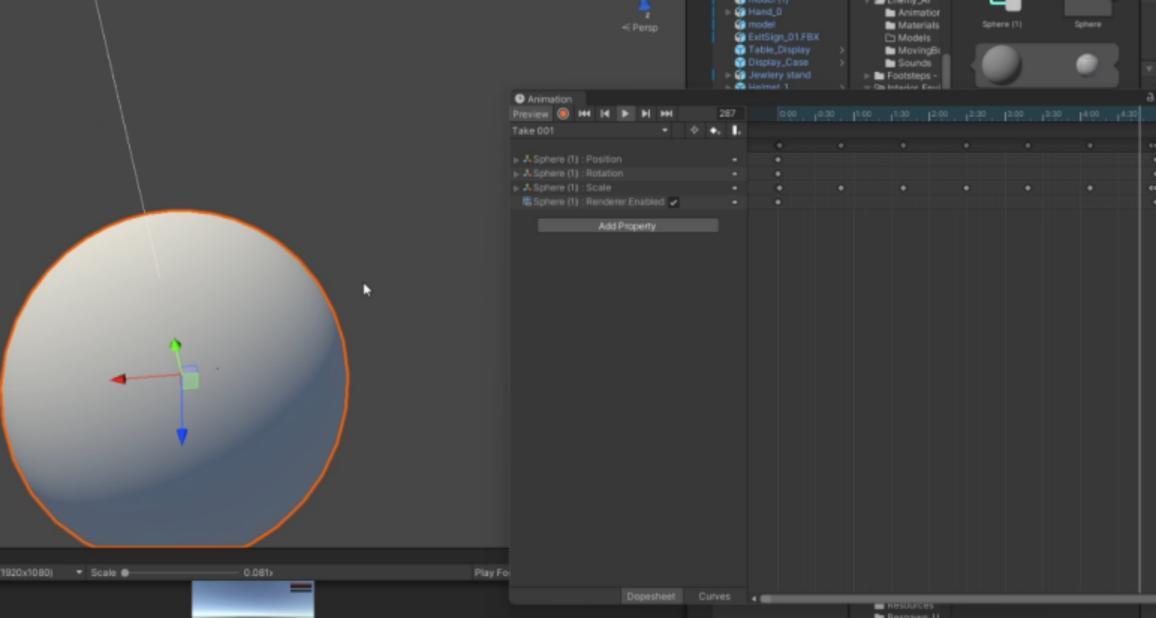Expand Sphere (1) : Position property
This screenshot has height=618, width=1156.
516,159
